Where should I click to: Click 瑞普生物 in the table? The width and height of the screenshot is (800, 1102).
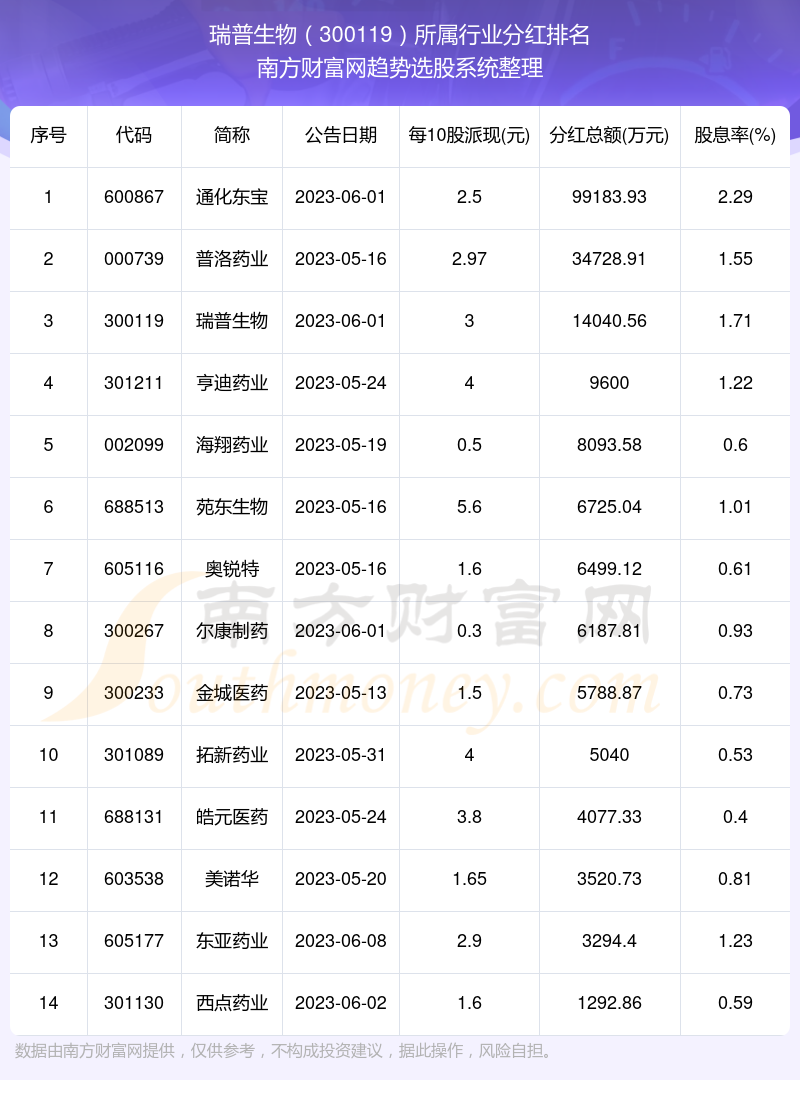click(x=232, y=321)
